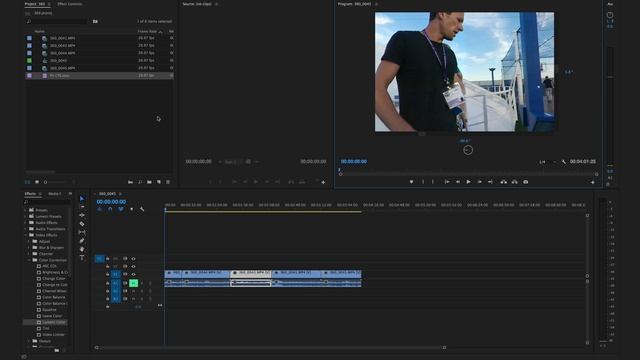Select the Track Select Forward tool
The width and height of the screenshot is (640, 360).
(82, 207)
